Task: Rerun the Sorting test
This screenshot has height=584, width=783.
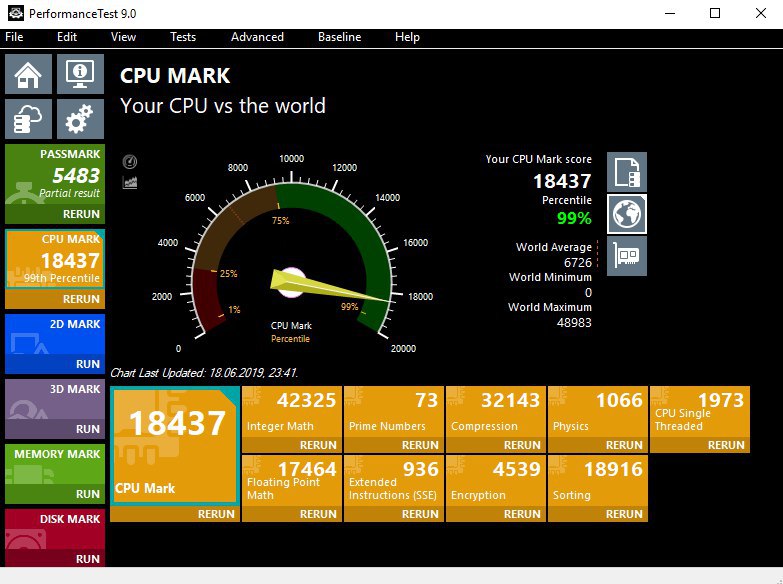Action: (x=598, y=514)
